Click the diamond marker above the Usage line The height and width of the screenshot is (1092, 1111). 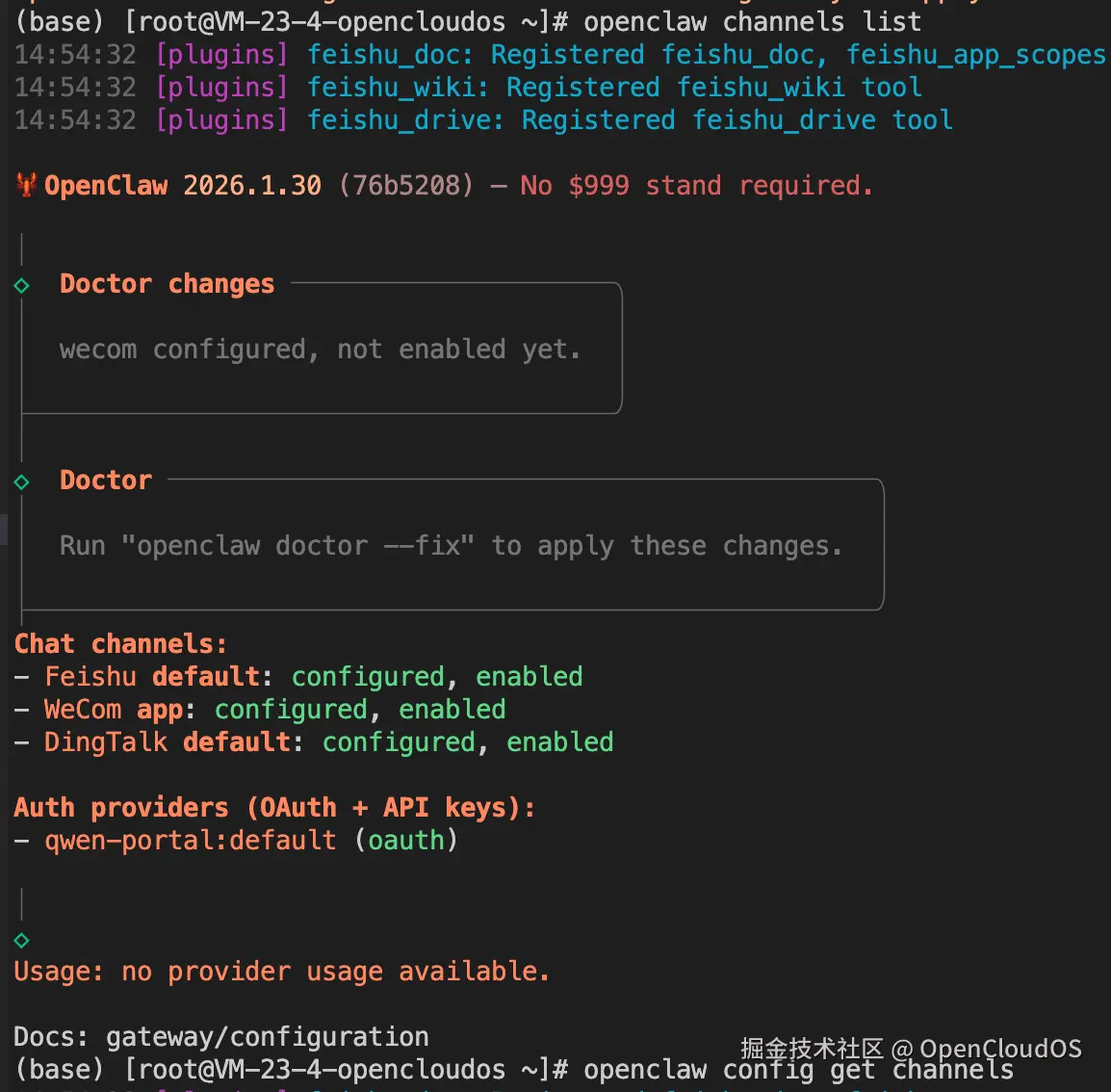(21, 940)
